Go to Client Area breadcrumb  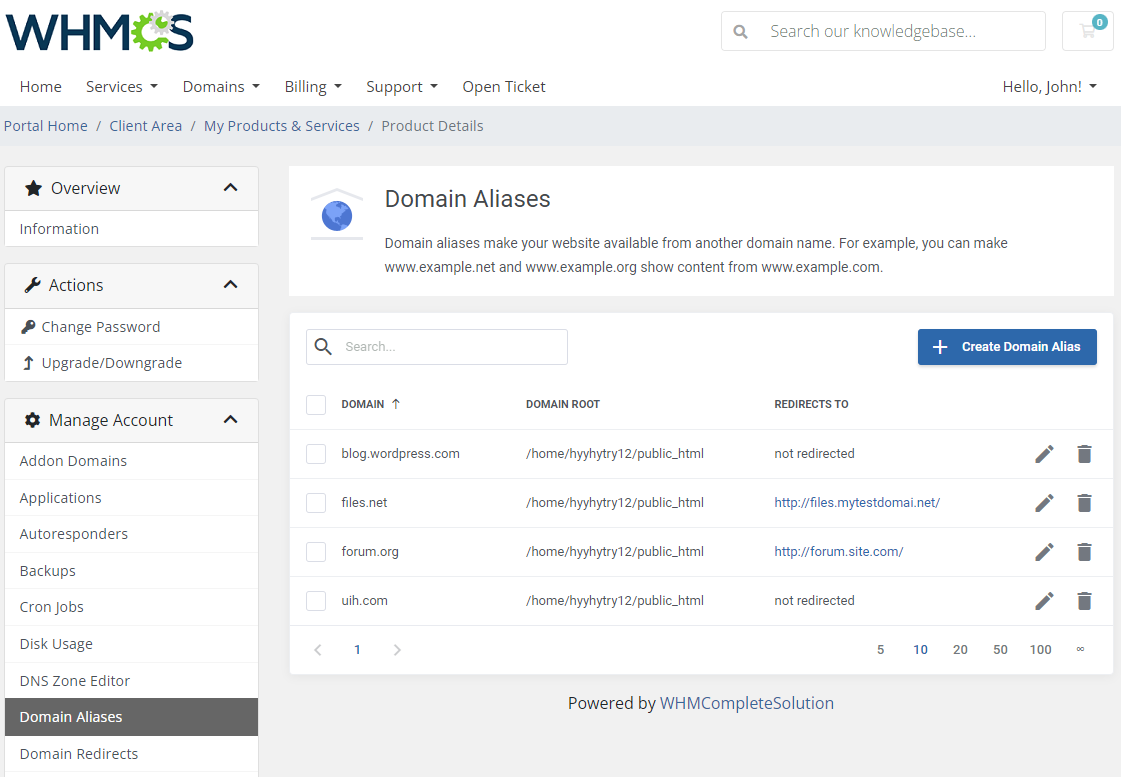pyautogui.click(x=146, y=126)
